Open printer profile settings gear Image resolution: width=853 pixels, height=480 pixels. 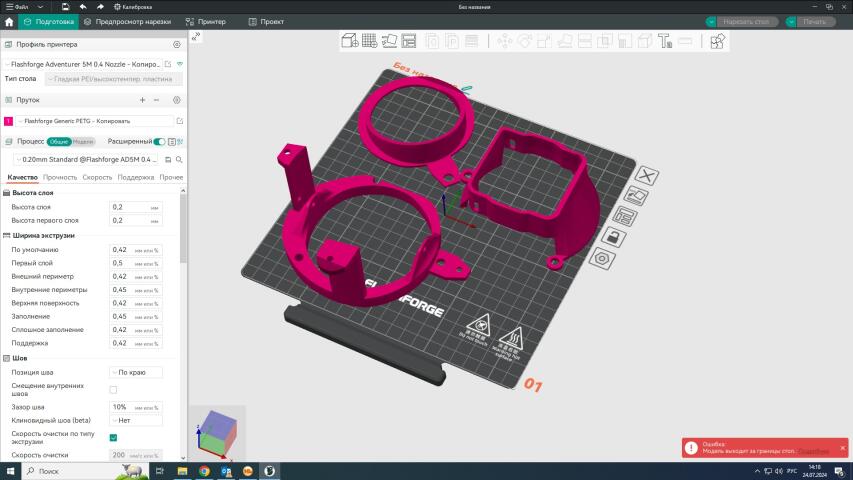[177, 45]
